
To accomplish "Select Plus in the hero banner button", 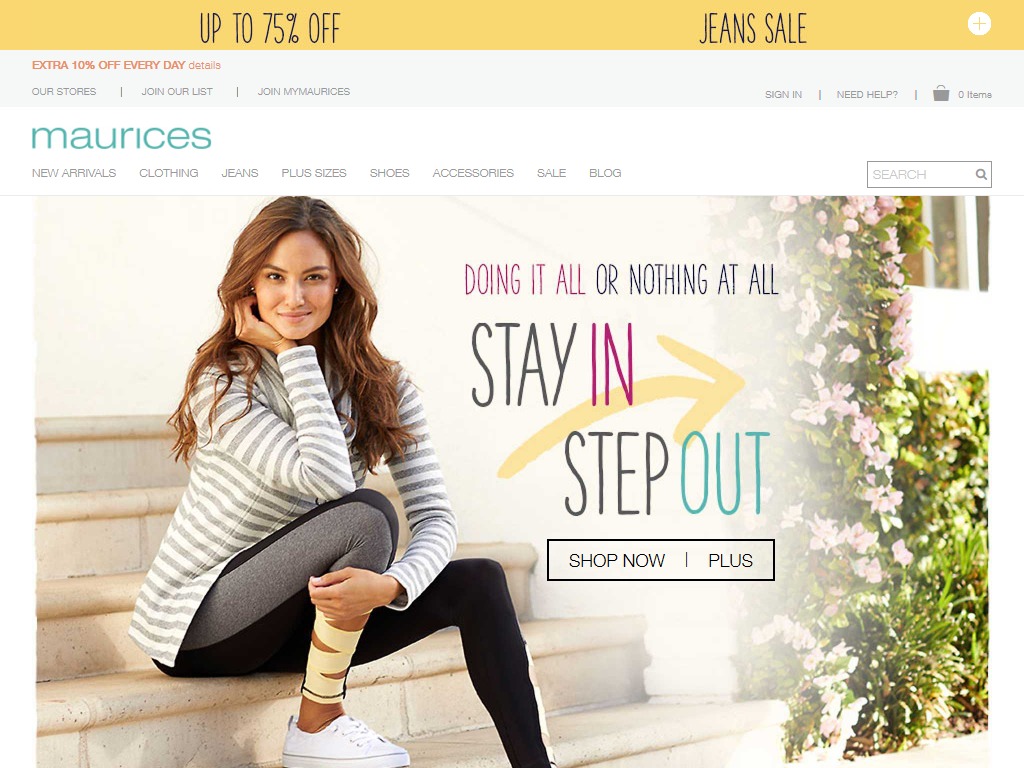I will click(x=730, y=560).
